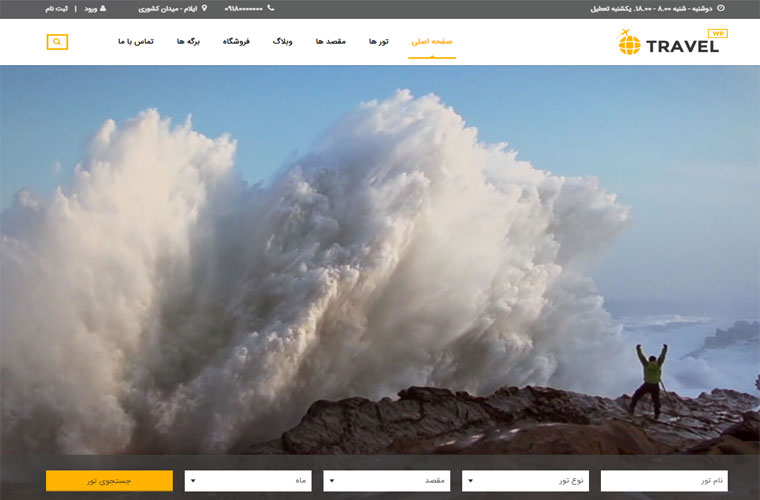760x500 pixels.
Task: Open the ماه month dropdown
Action: coord(248,481)
